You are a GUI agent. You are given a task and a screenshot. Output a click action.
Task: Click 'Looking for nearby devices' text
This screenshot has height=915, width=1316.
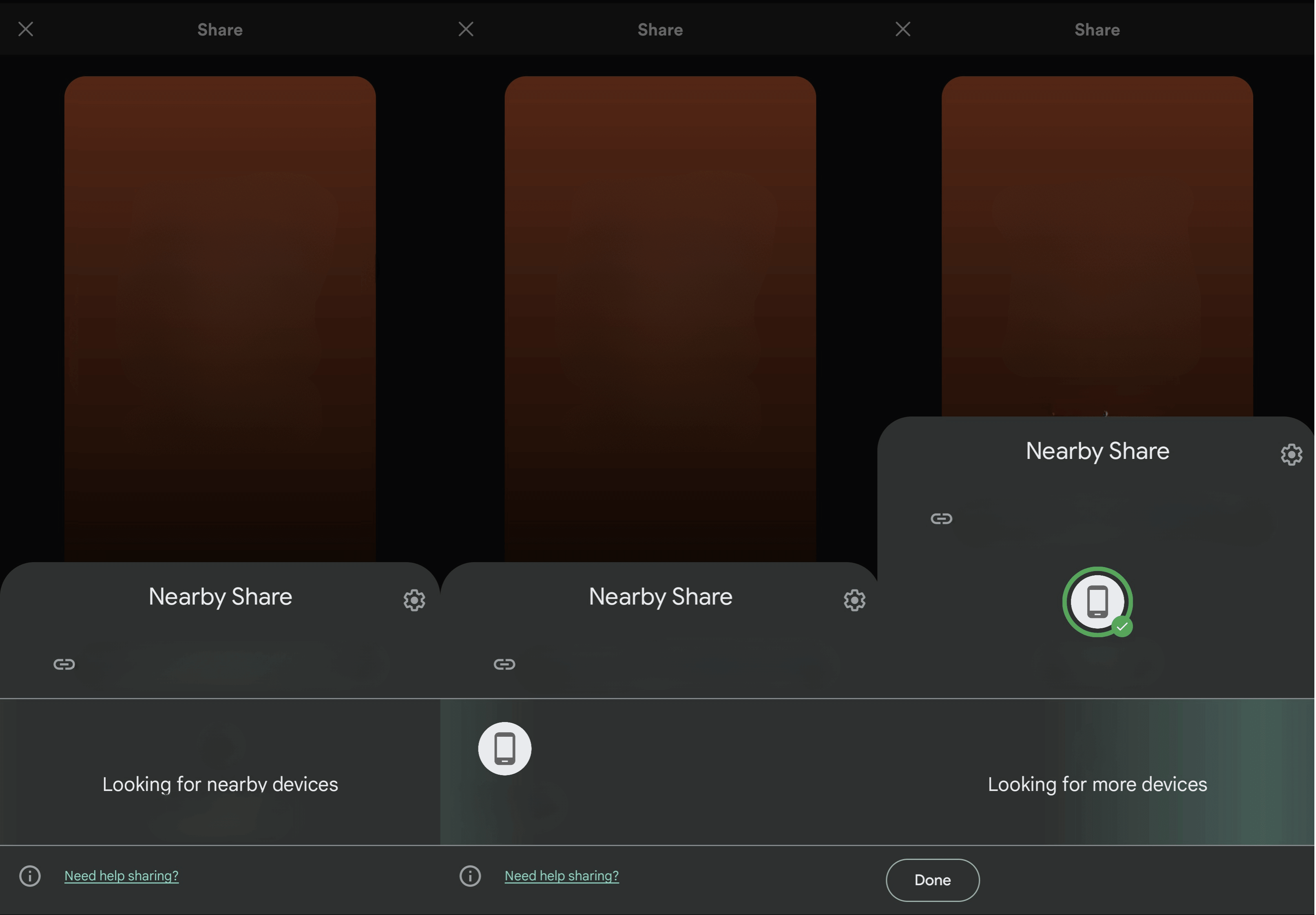pyautogui.click(x=220, y=784)
